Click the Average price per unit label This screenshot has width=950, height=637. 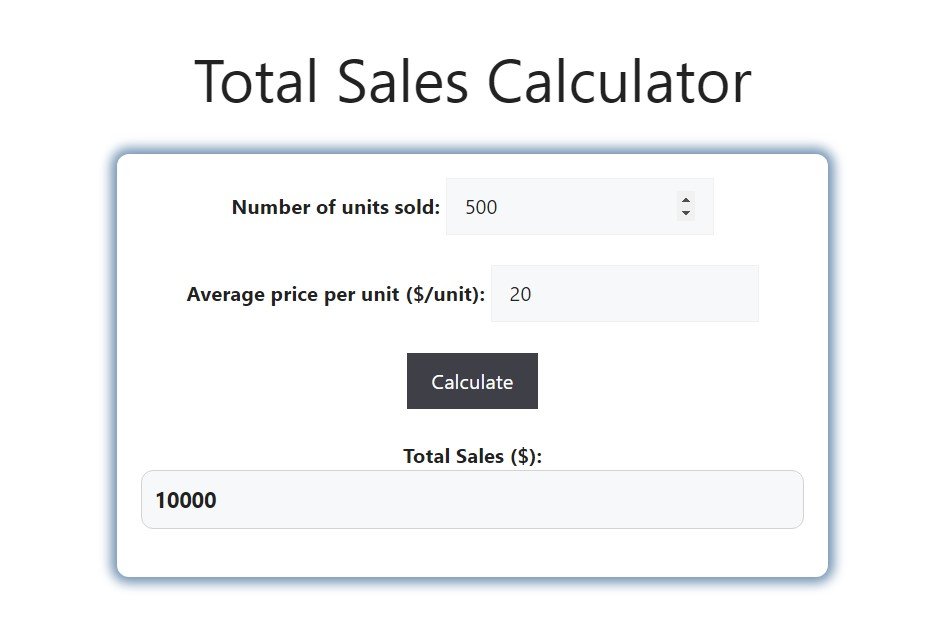pyautogui.click(x=336, y=294)
